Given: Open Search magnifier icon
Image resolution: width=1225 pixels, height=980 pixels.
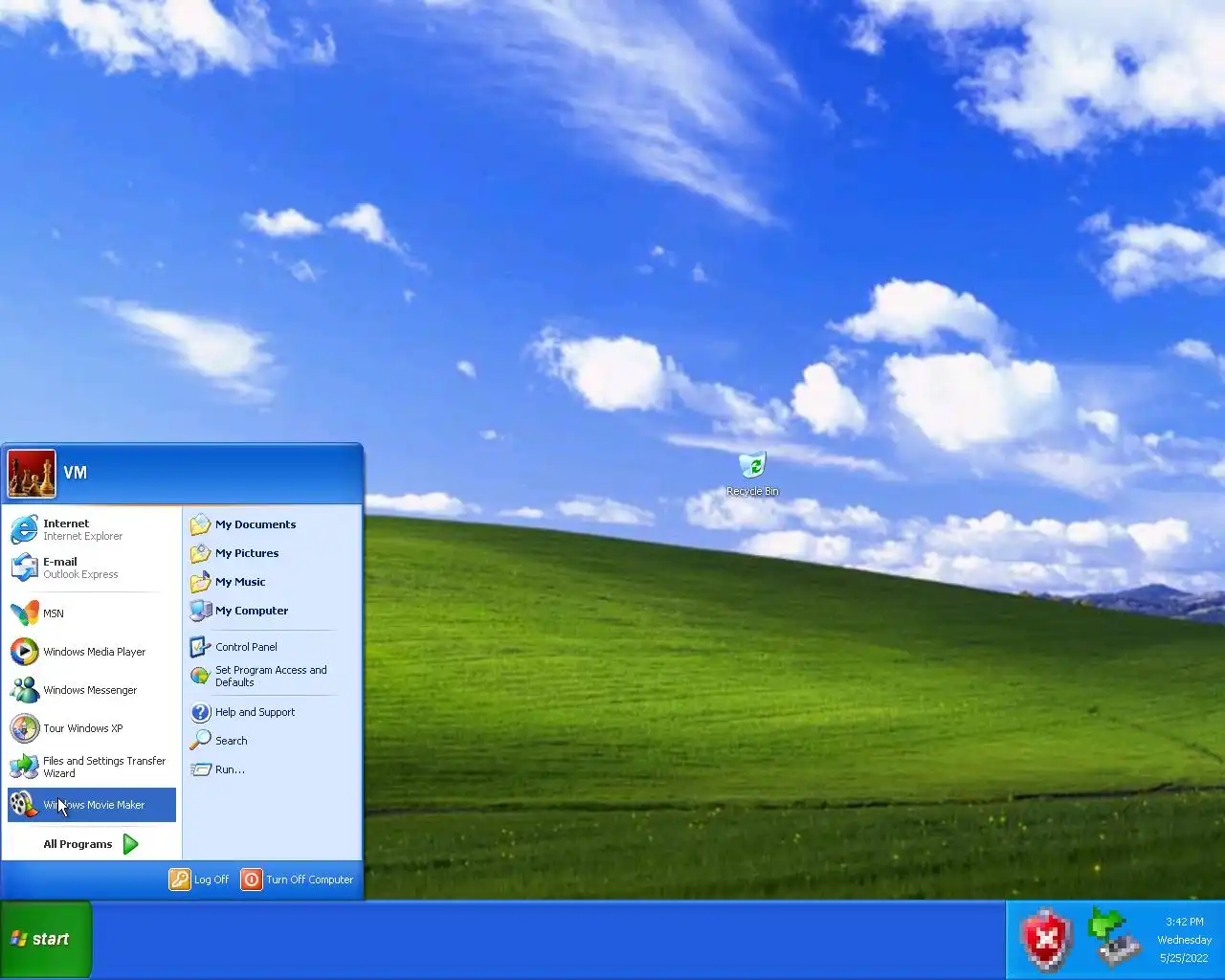Looking at the screenshot, I should click(x=200, y=741).
